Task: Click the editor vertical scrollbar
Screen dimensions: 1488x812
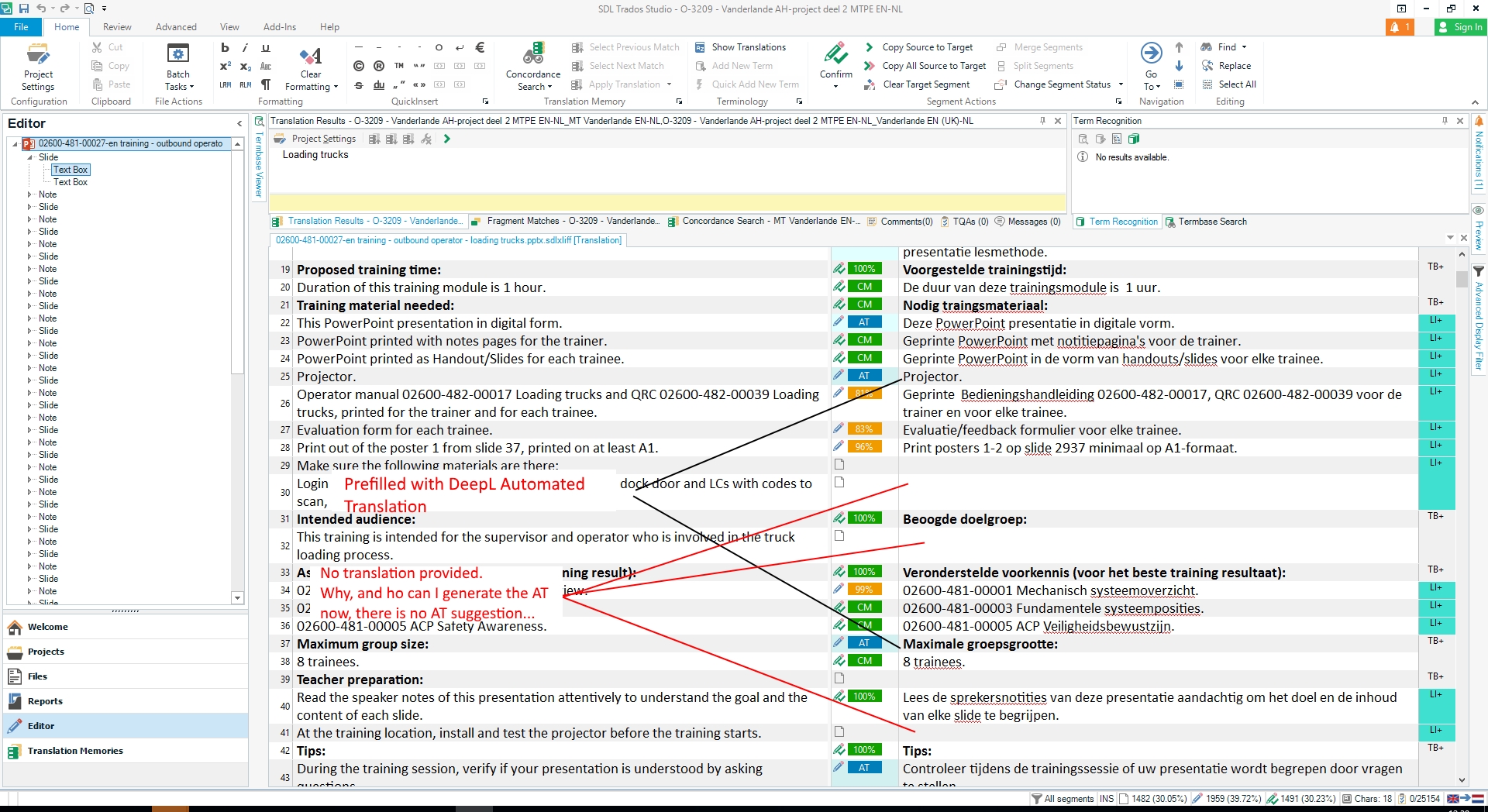Action: pos(1462,518)
